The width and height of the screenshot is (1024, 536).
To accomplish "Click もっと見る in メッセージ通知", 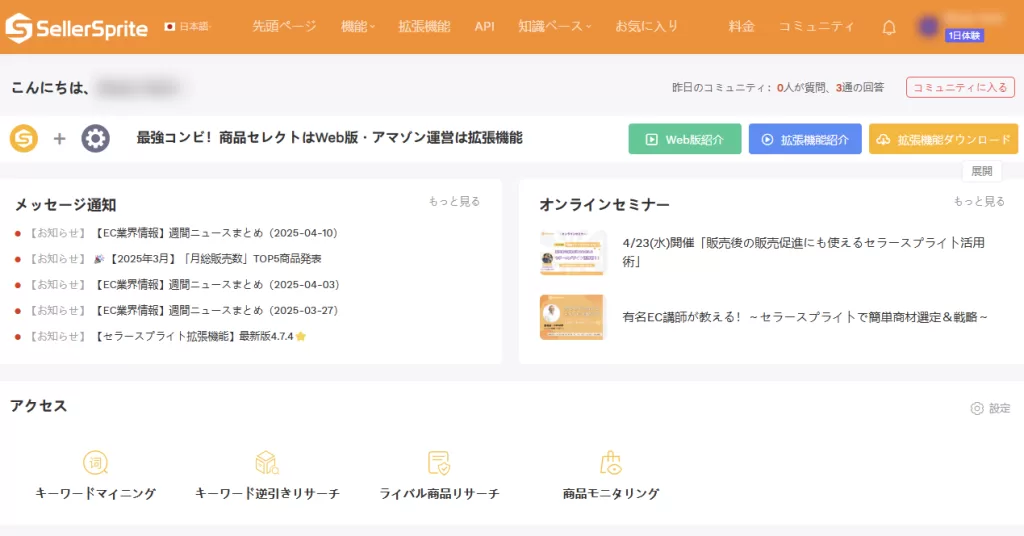I will [x=454, y=201].
